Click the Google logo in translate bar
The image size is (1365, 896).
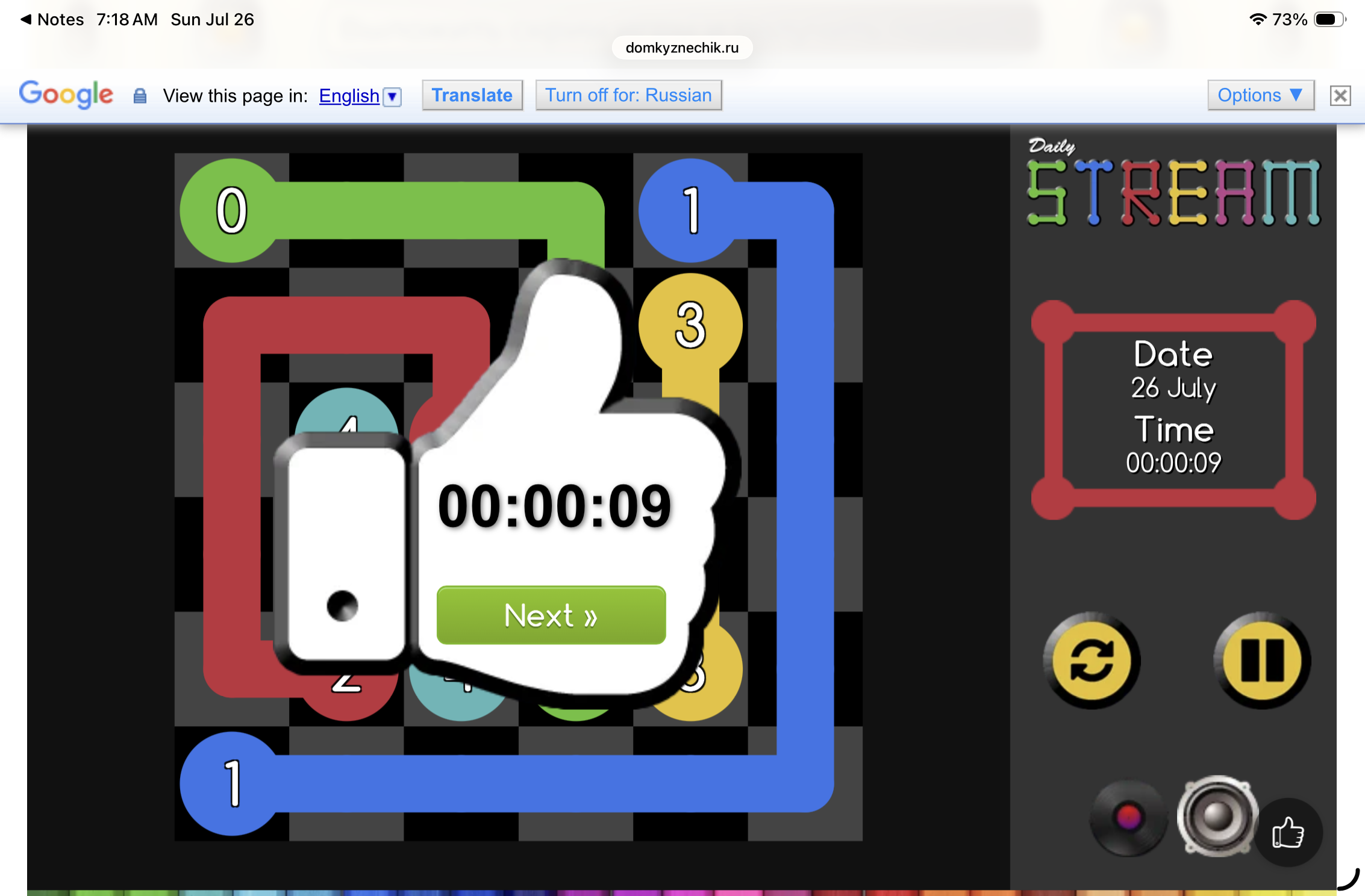[x=66, y=95]
